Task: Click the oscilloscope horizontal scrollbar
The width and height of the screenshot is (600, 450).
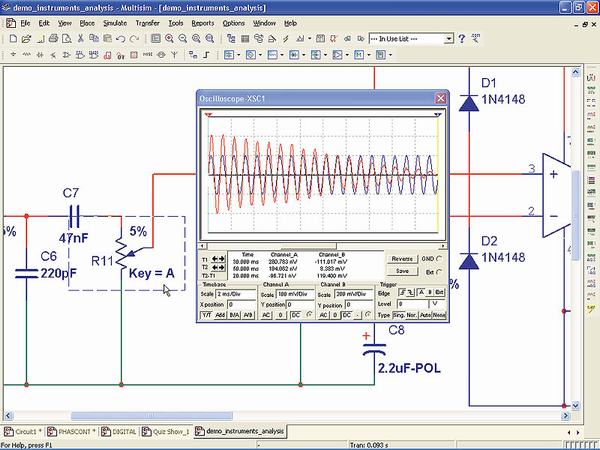Action: [320, 243]
